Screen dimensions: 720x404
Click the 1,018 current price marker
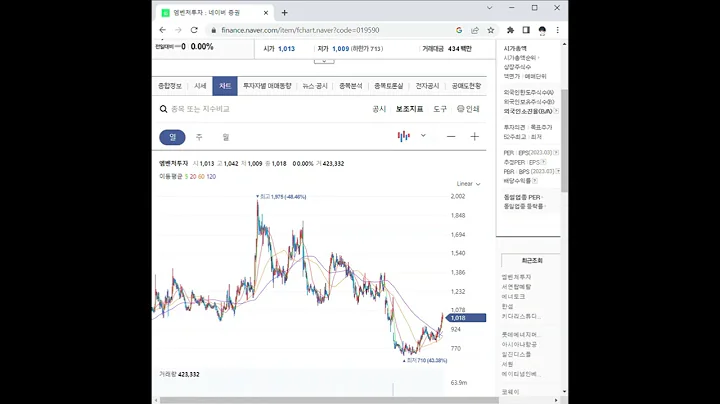[x=466, y=318]
